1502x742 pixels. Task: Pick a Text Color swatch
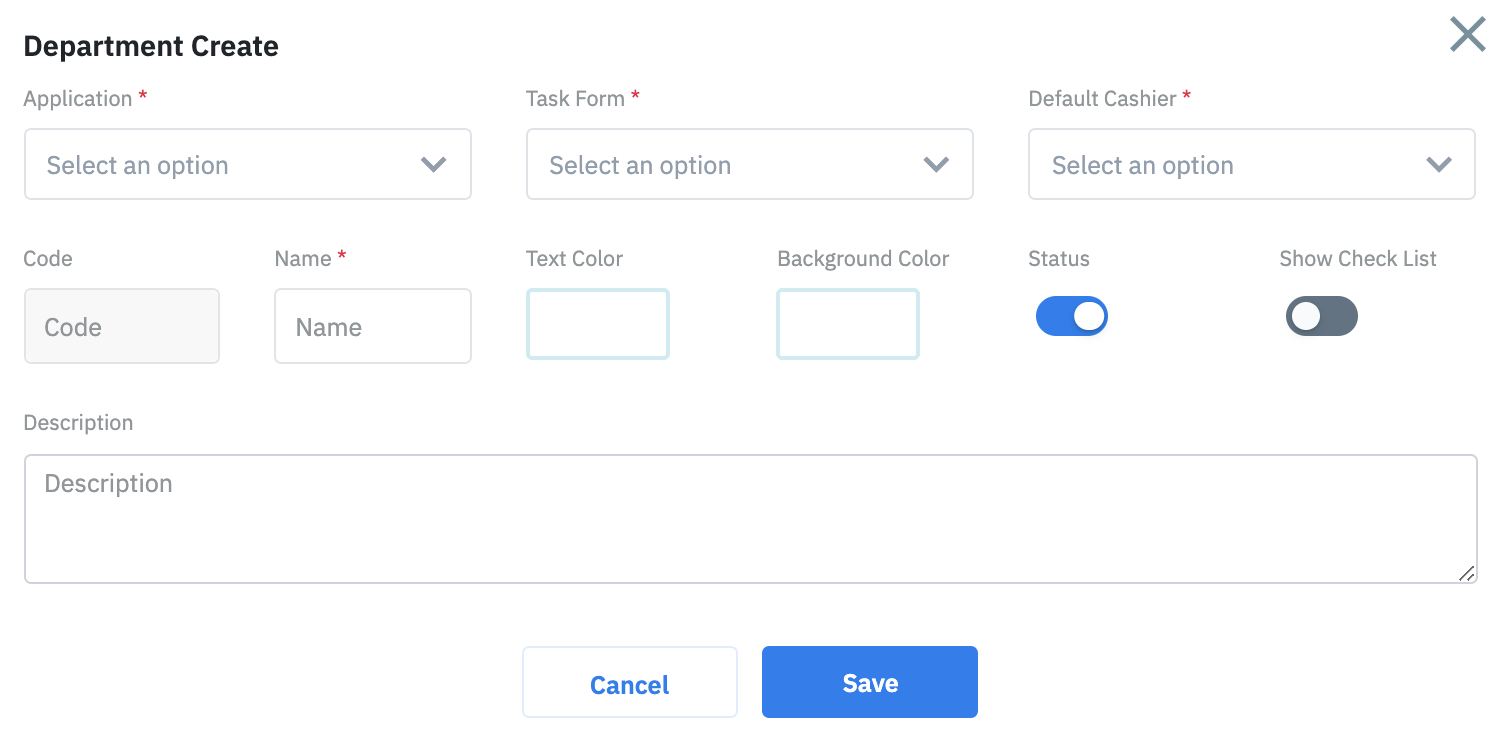pos(597,324)
